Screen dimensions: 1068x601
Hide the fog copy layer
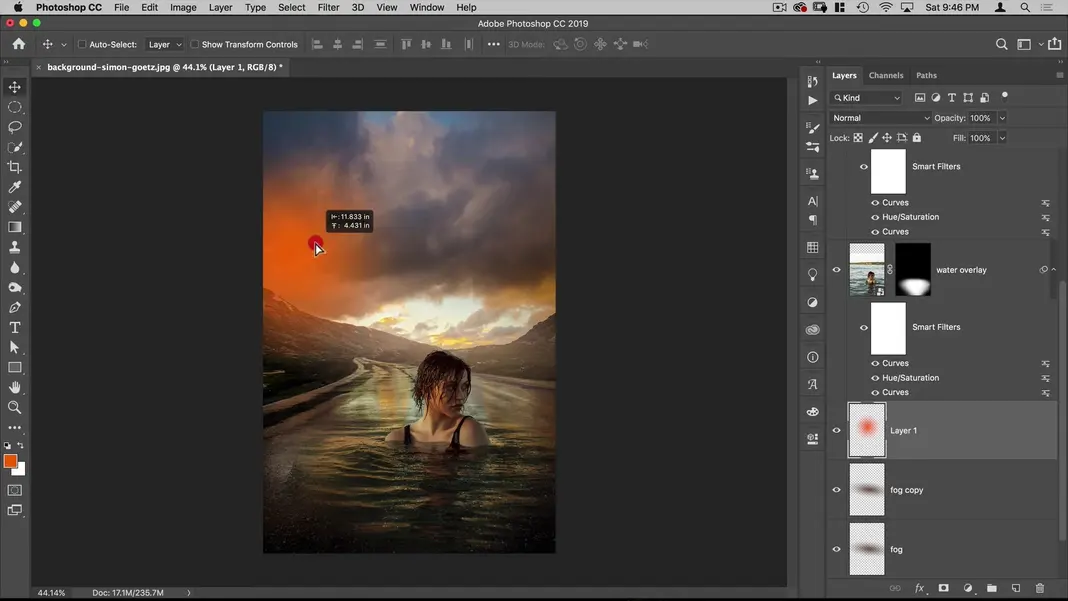tap(837, 490)
